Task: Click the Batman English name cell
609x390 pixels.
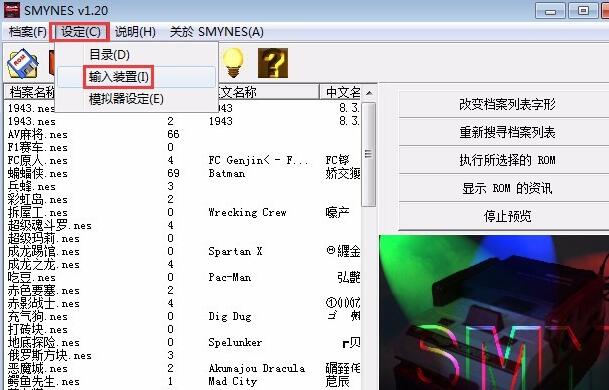Action: [x=227, y=174]
